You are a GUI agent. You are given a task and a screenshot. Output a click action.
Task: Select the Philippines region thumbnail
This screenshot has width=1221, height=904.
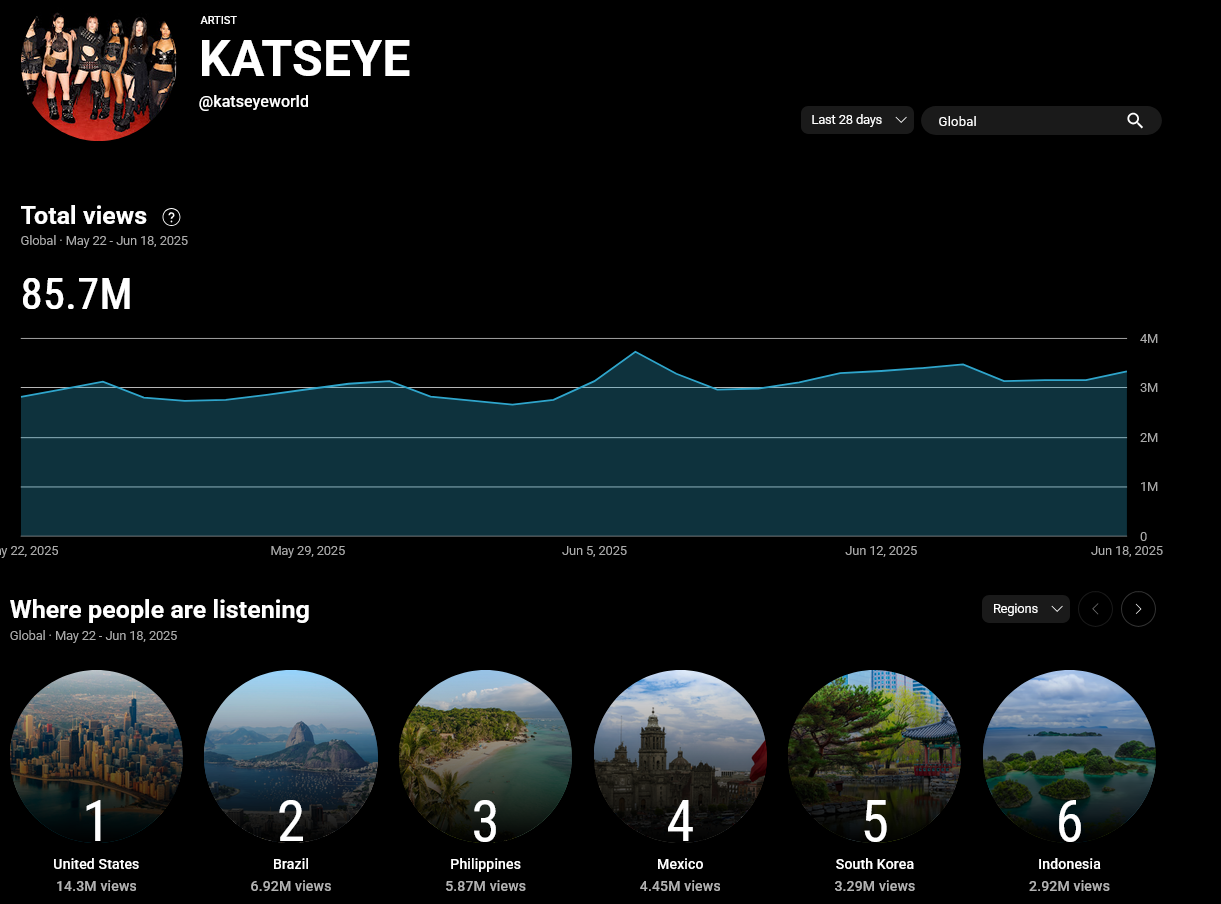(x=486, y=756)
